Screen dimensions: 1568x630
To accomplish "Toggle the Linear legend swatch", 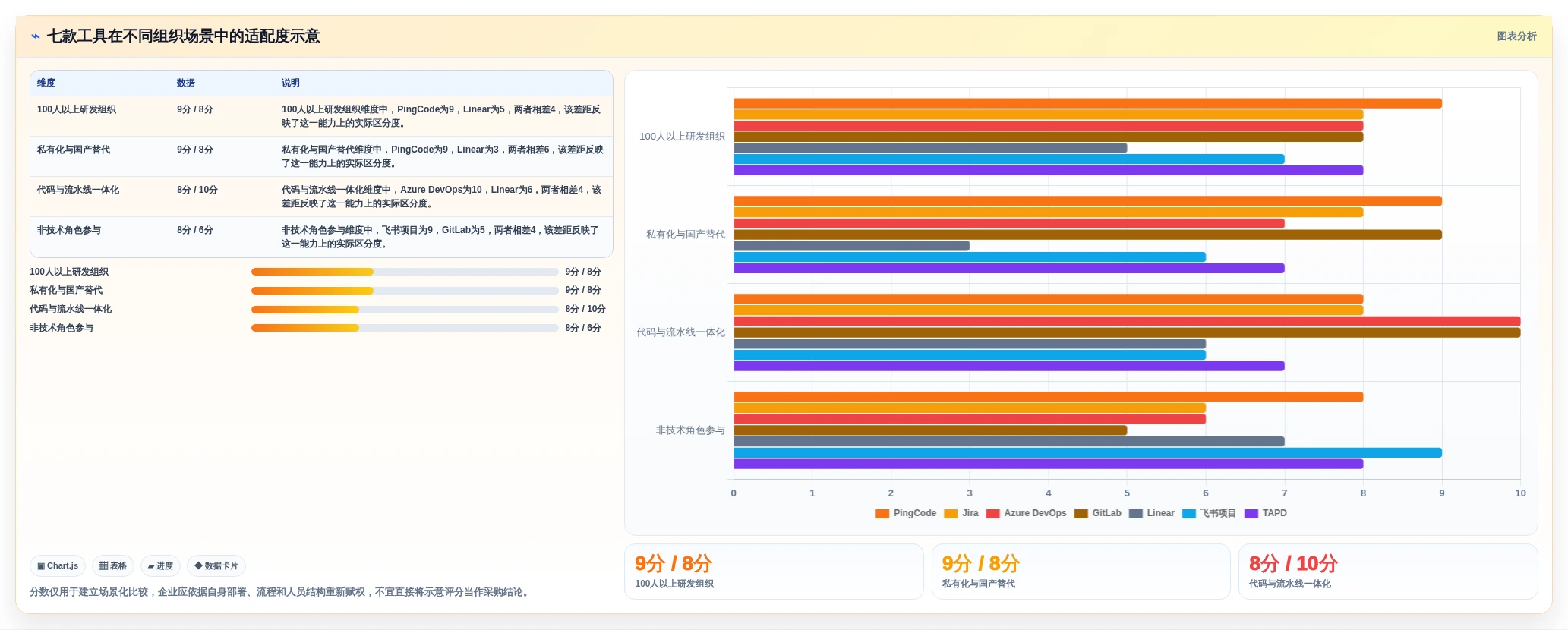I will tap(1136, 514).
